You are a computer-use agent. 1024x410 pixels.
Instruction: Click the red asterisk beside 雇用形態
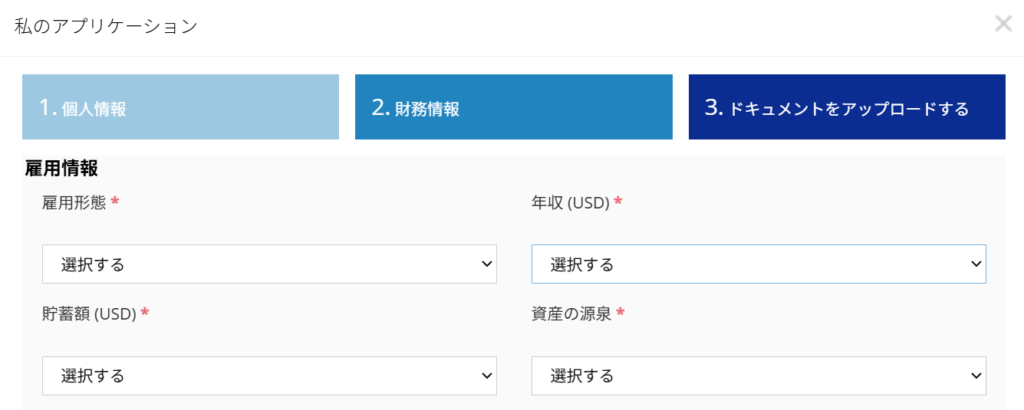tap(115, 201)
